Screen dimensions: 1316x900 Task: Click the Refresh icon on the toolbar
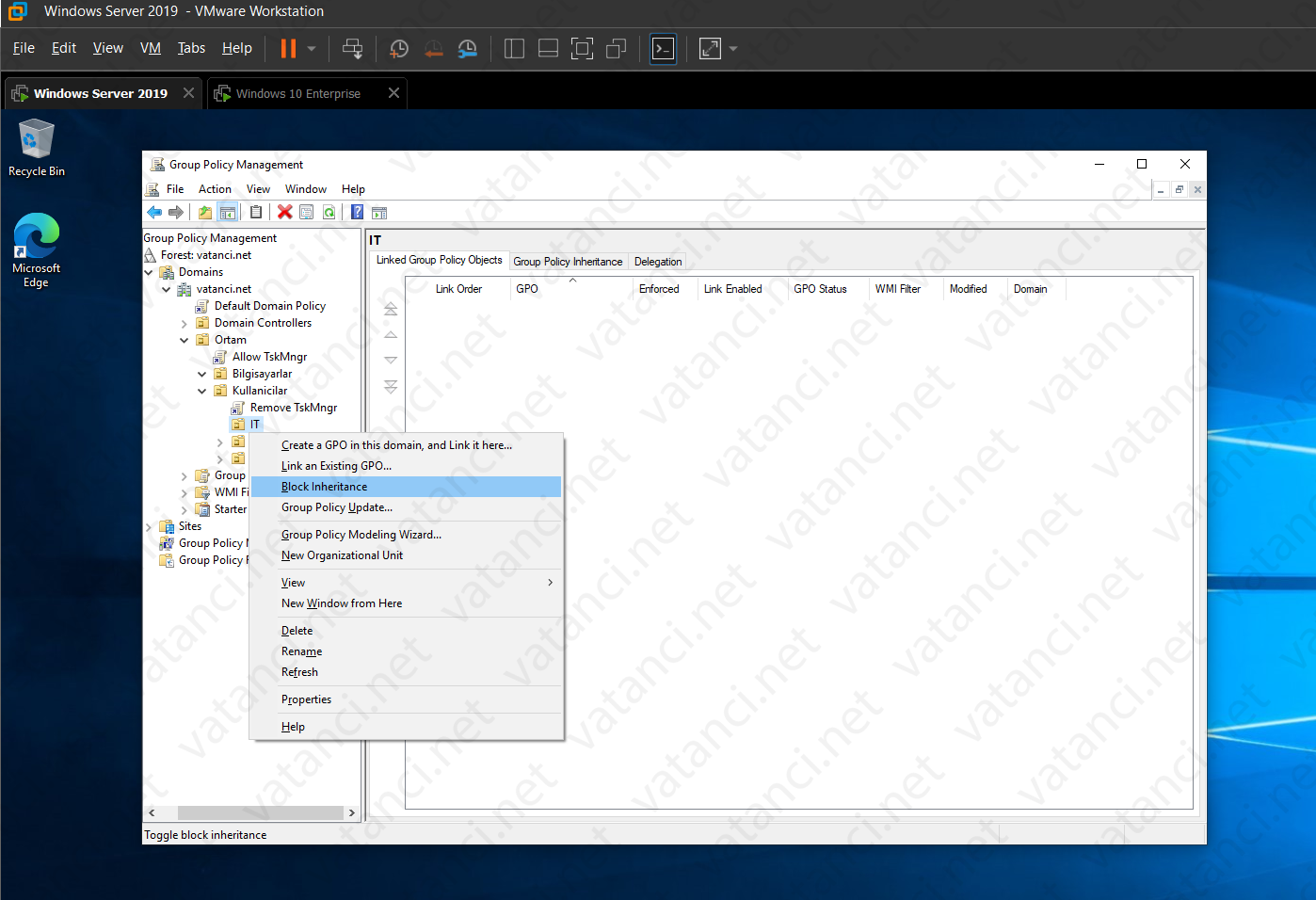tap(330, 212)
